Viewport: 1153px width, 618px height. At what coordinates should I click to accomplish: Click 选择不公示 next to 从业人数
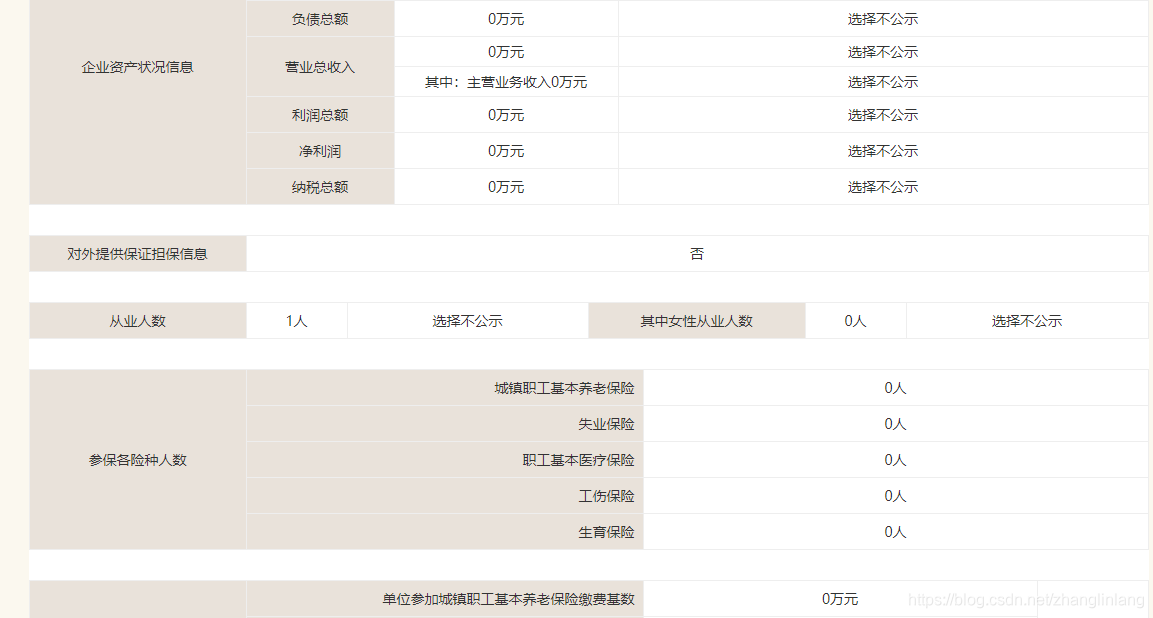467,320
